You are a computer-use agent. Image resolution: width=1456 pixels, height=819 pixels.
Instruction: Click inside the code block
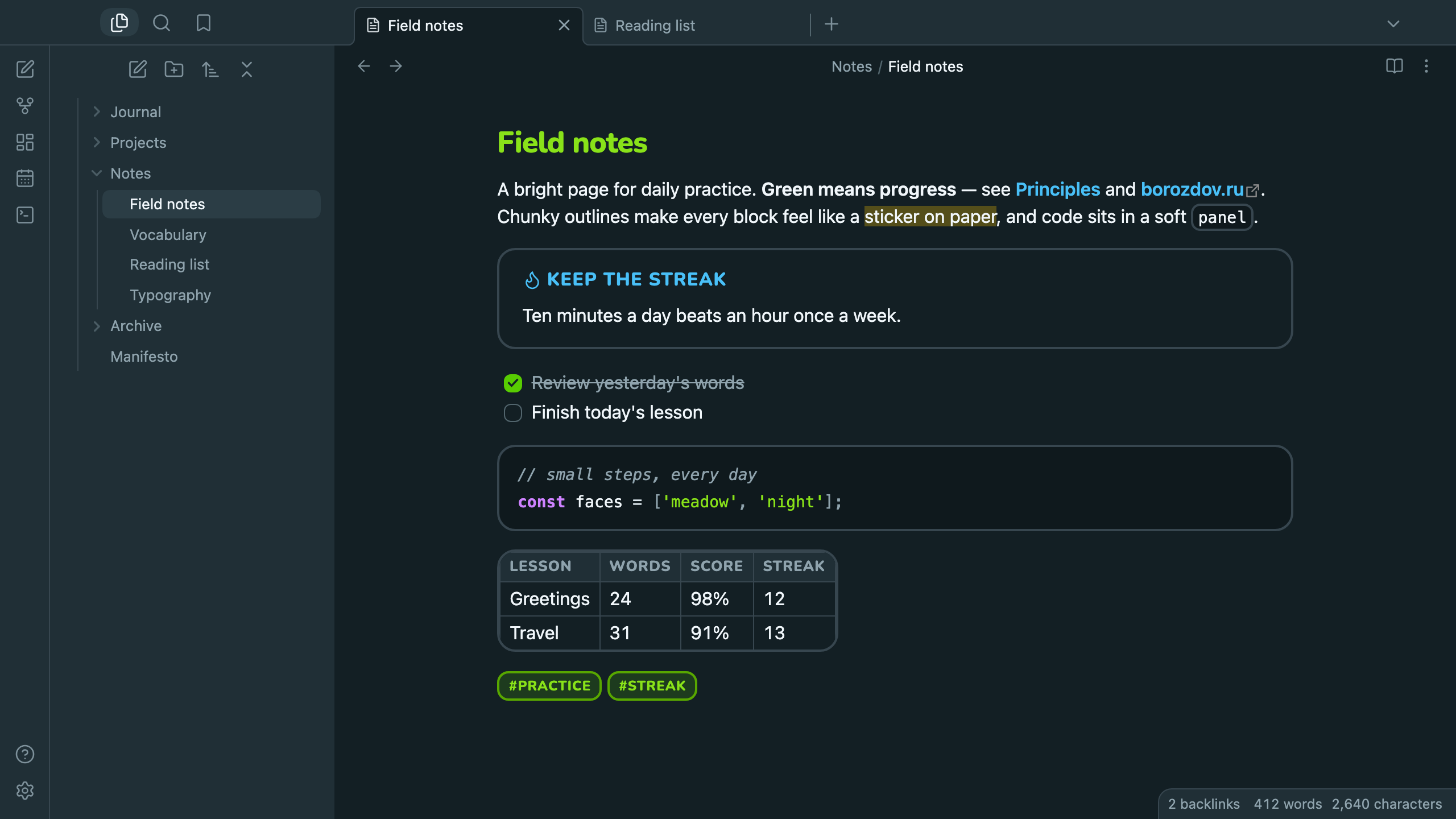pos(895,488)
